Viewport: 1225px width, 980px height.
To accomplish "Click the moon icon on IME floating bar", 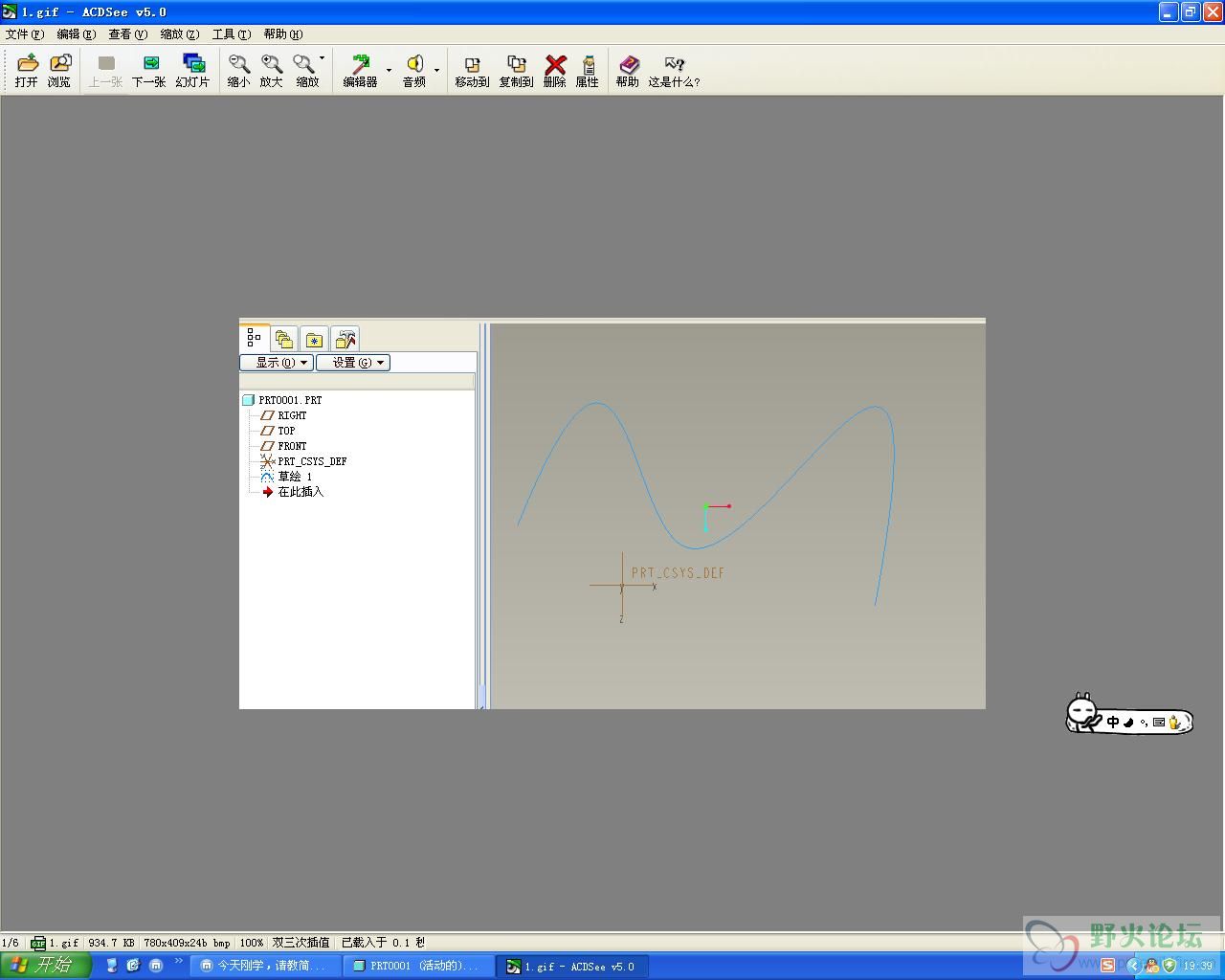I will 1128,723.
